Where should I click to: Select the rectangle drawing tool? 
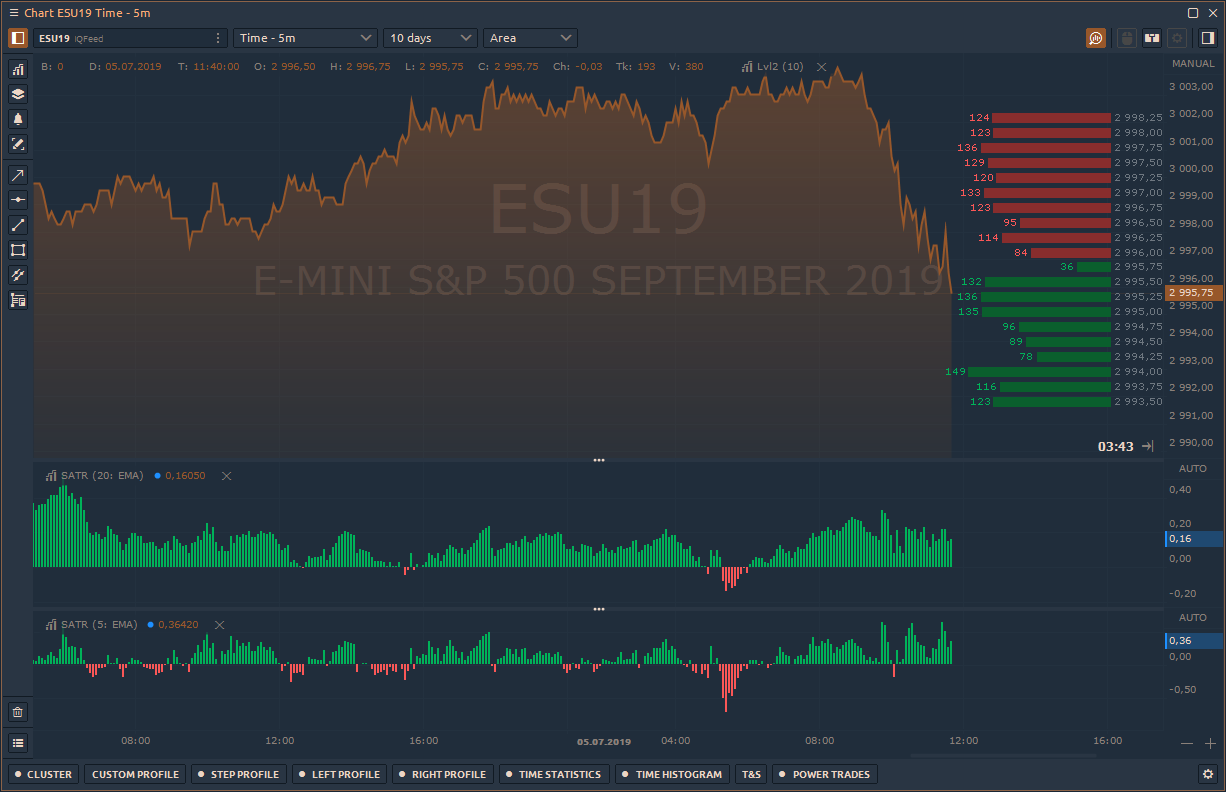(x=18, y=250)
